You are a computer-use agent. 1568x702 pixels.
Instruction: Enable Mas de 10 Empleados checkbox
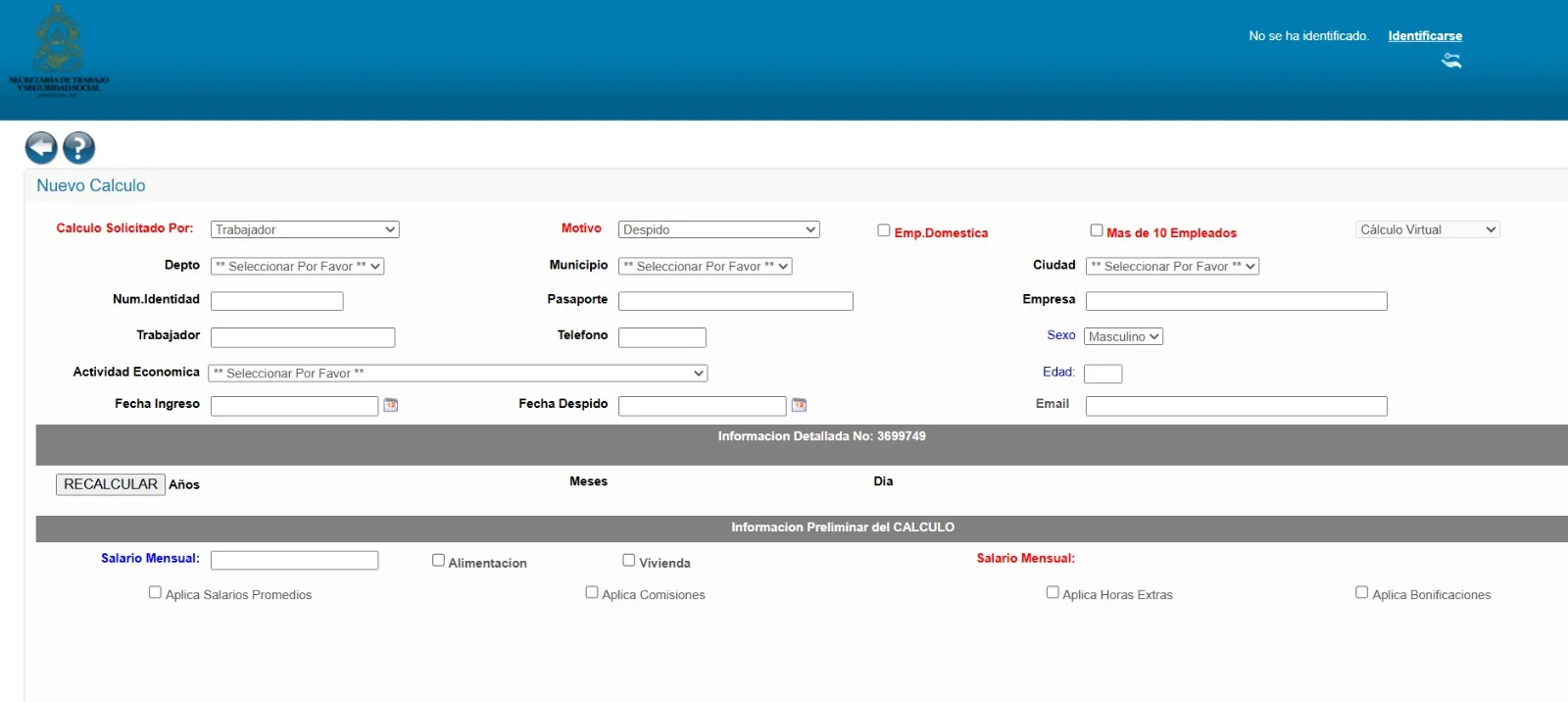click(x=1097, y=230)
